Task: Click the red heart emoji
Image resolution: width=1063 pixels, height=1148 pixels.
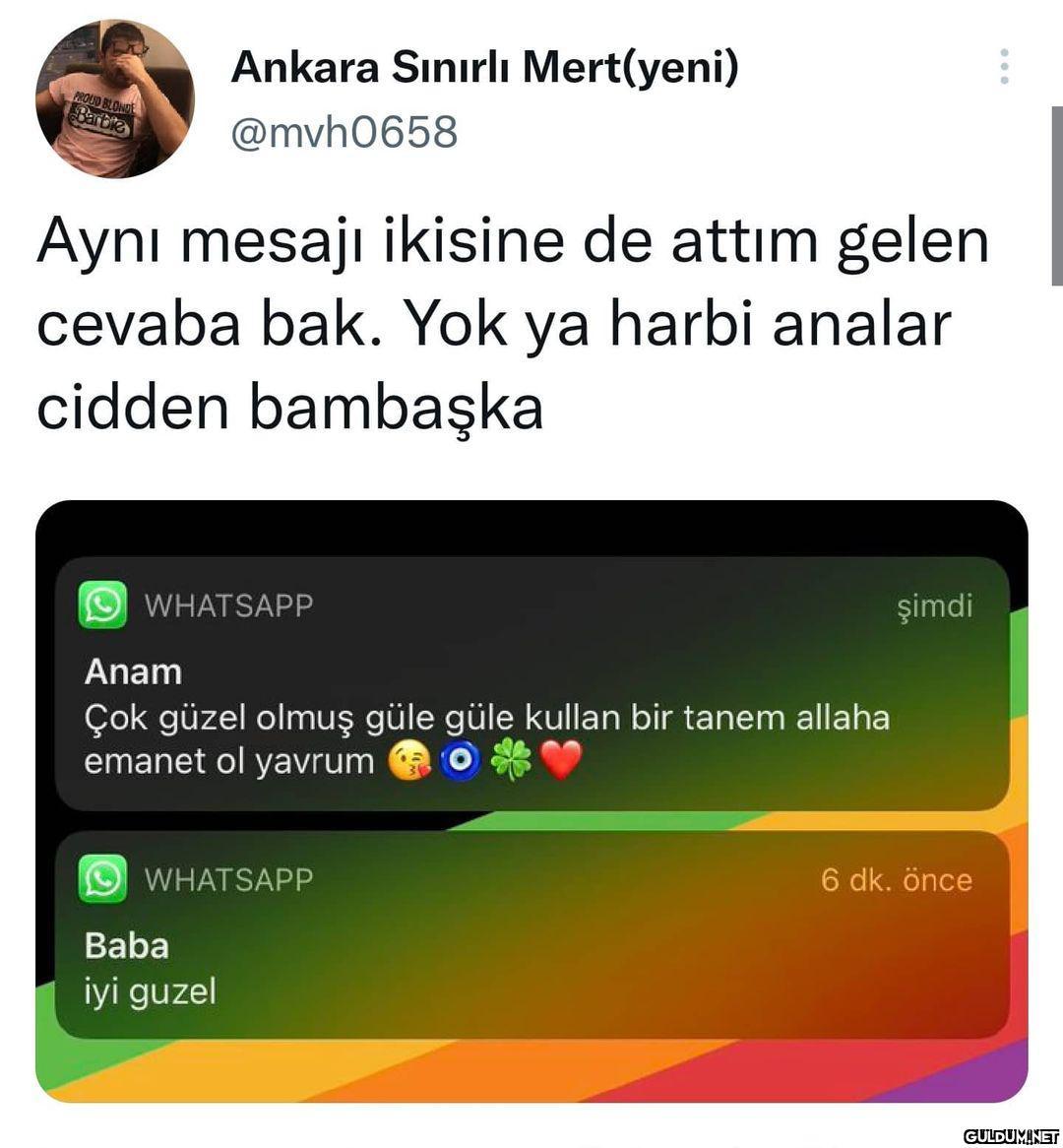Action: [x=561, y=761]
